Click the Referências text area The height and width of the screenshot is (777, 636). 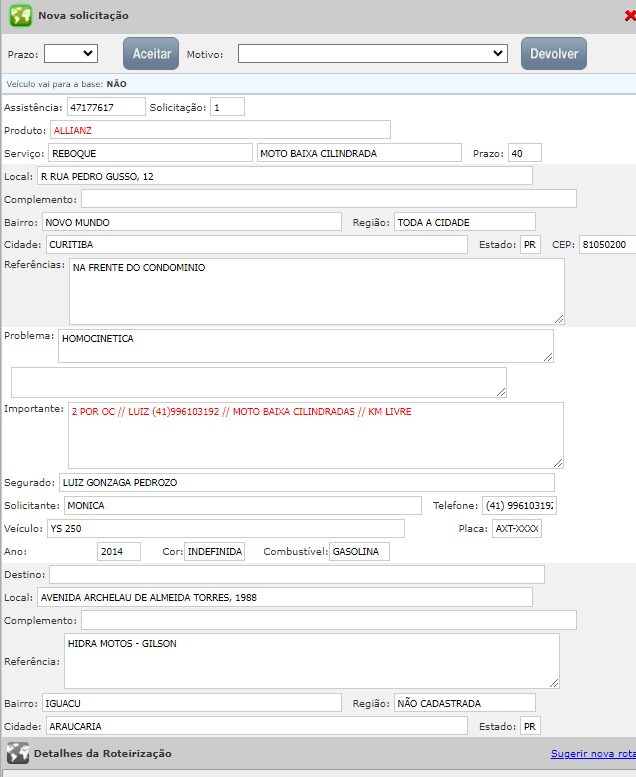pos(316,291)
